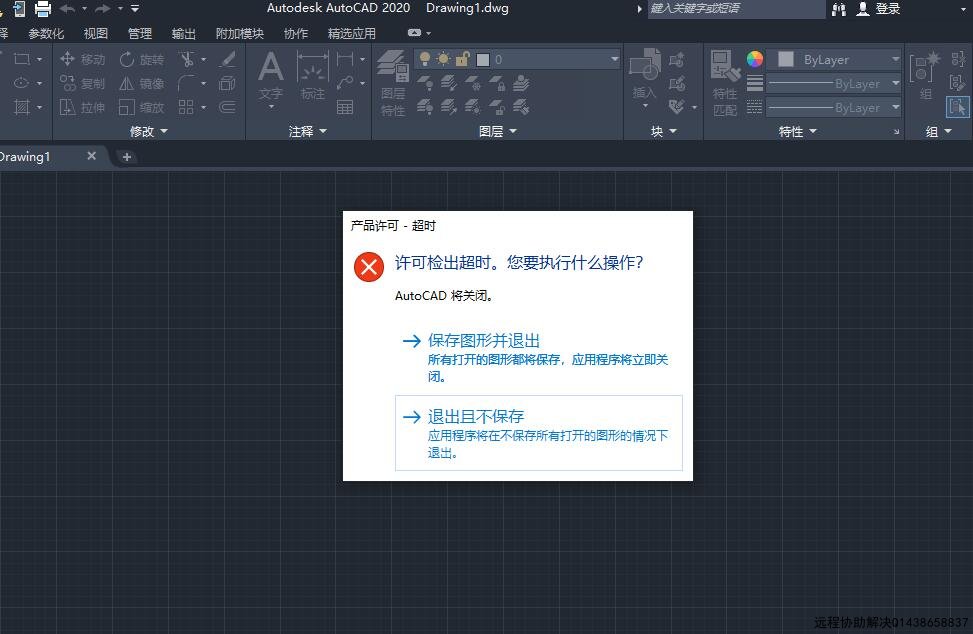The height and width of the screenshot is (634, 973).
Task: Expand the 特性 panel
Action: [x=797, y=132]
